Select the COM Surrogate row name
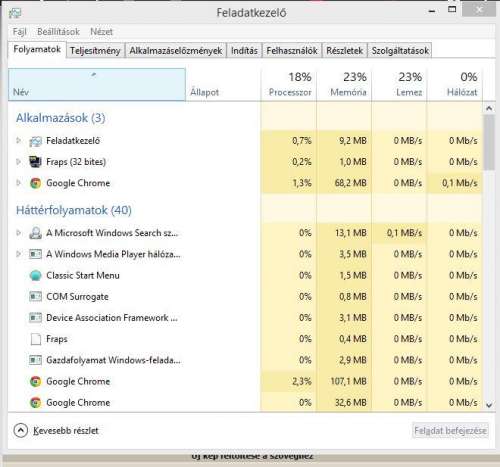This screenshot has height=467, width=500. click(x=77, y=297)
